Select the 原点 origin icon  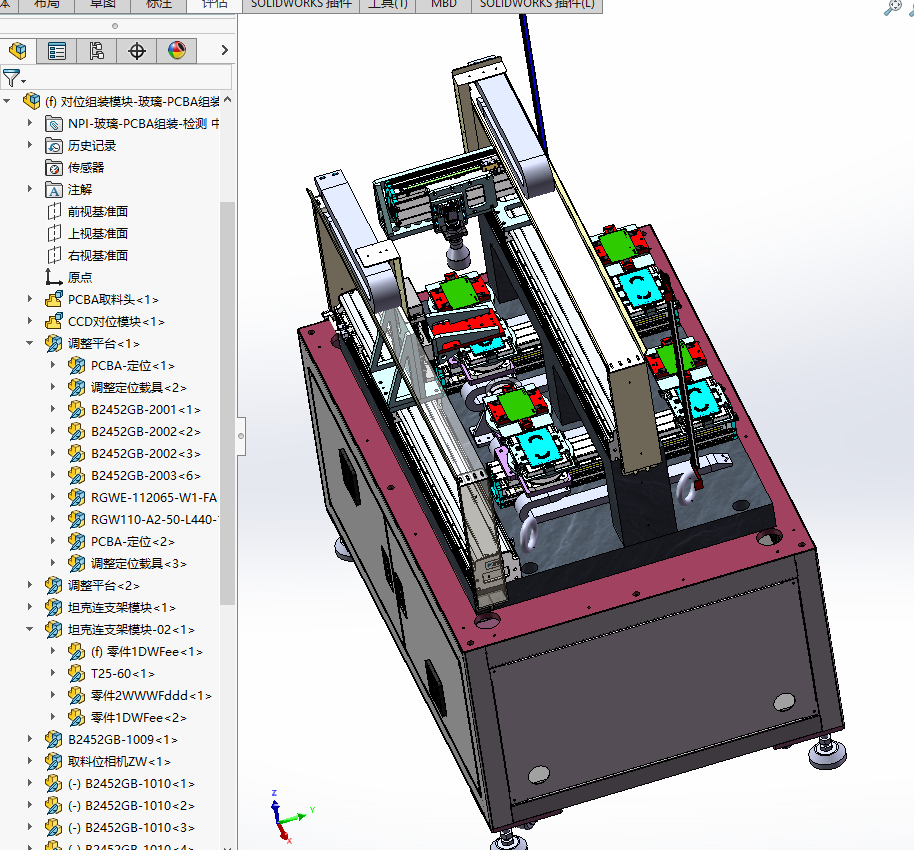coord(54,278)
